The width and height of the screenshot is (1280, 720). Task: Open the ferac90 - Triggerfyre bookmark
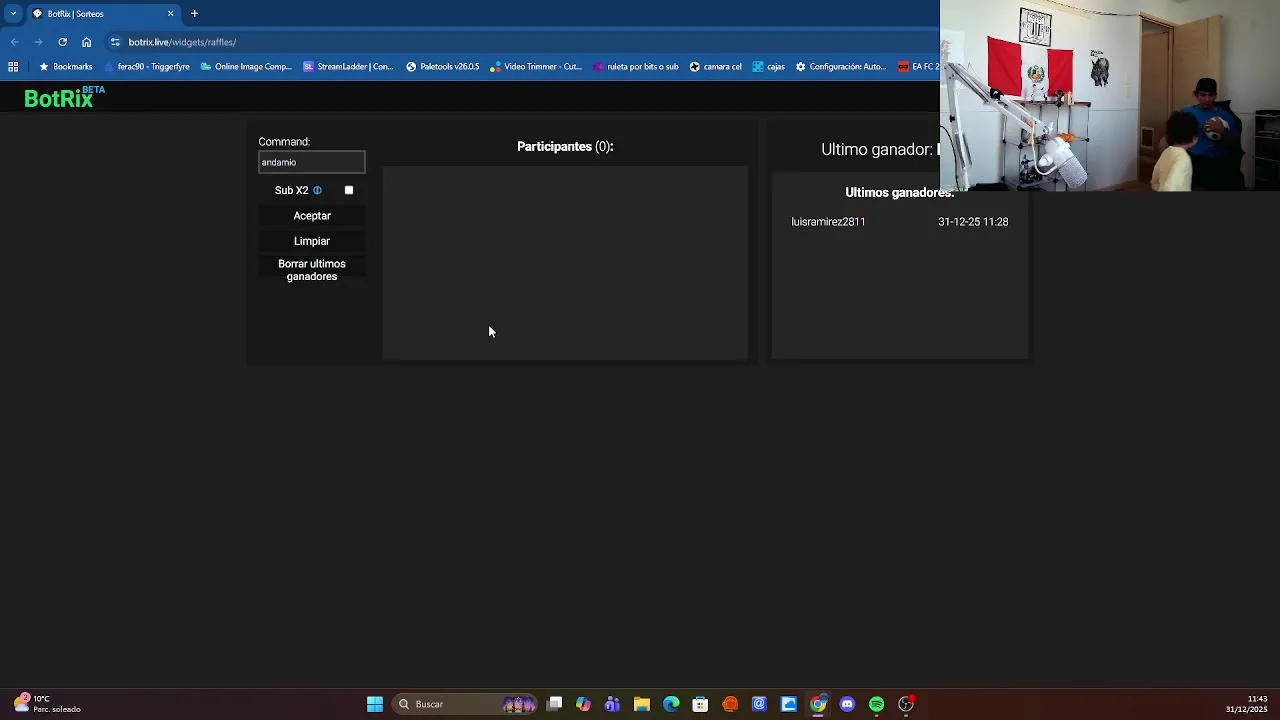pyautogui.click(x=146, y=67)
